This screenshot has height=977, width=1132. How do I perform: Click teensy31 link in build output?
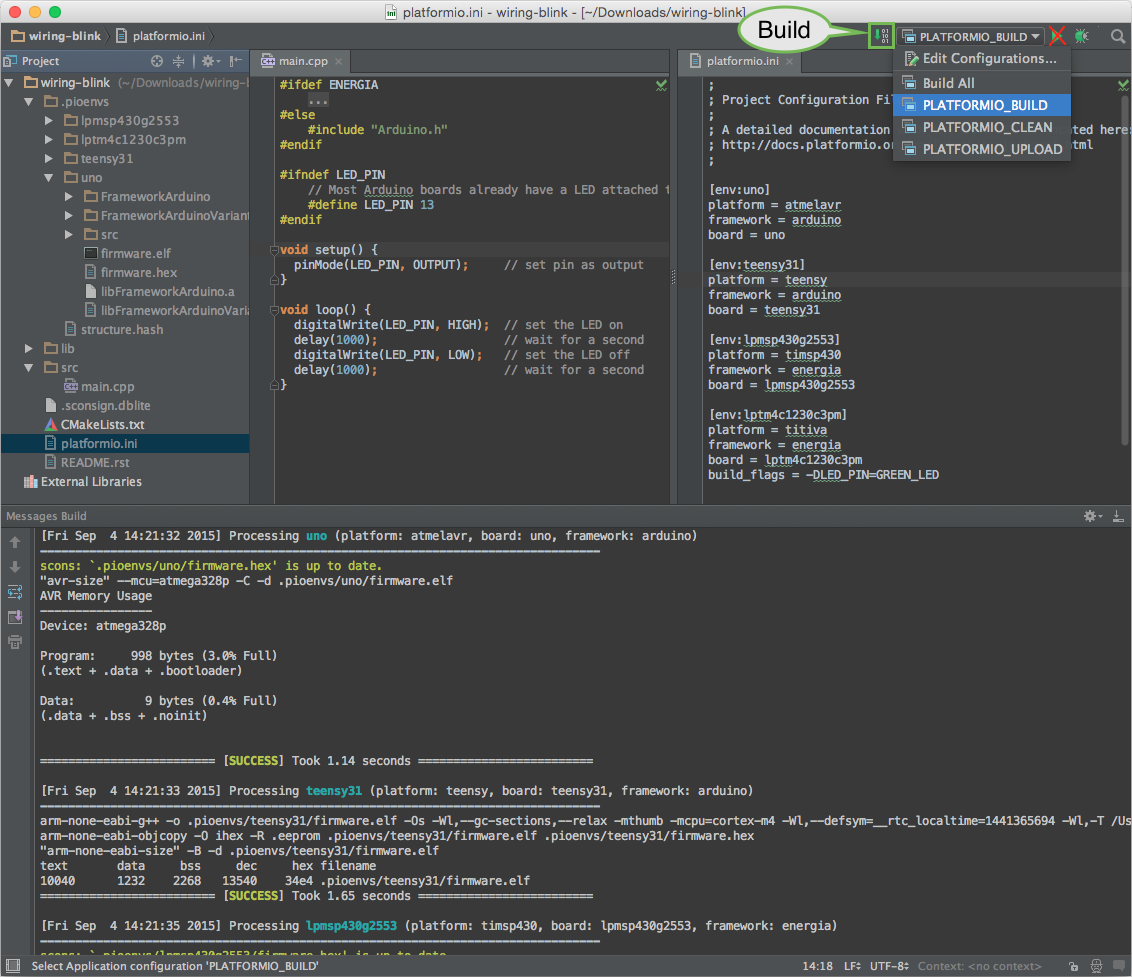coord(334,791)
